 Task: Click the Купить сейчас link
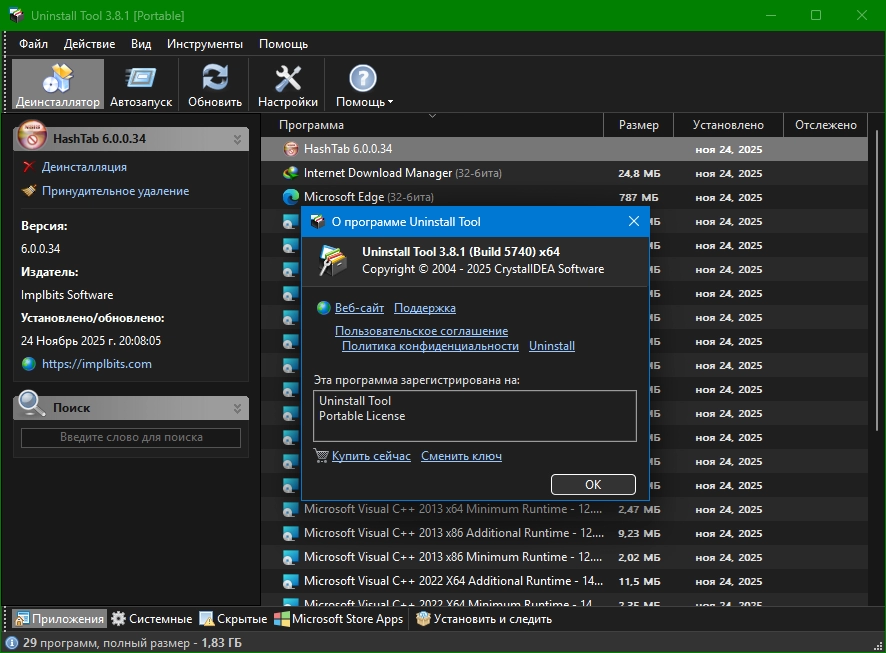pos(371,456)
